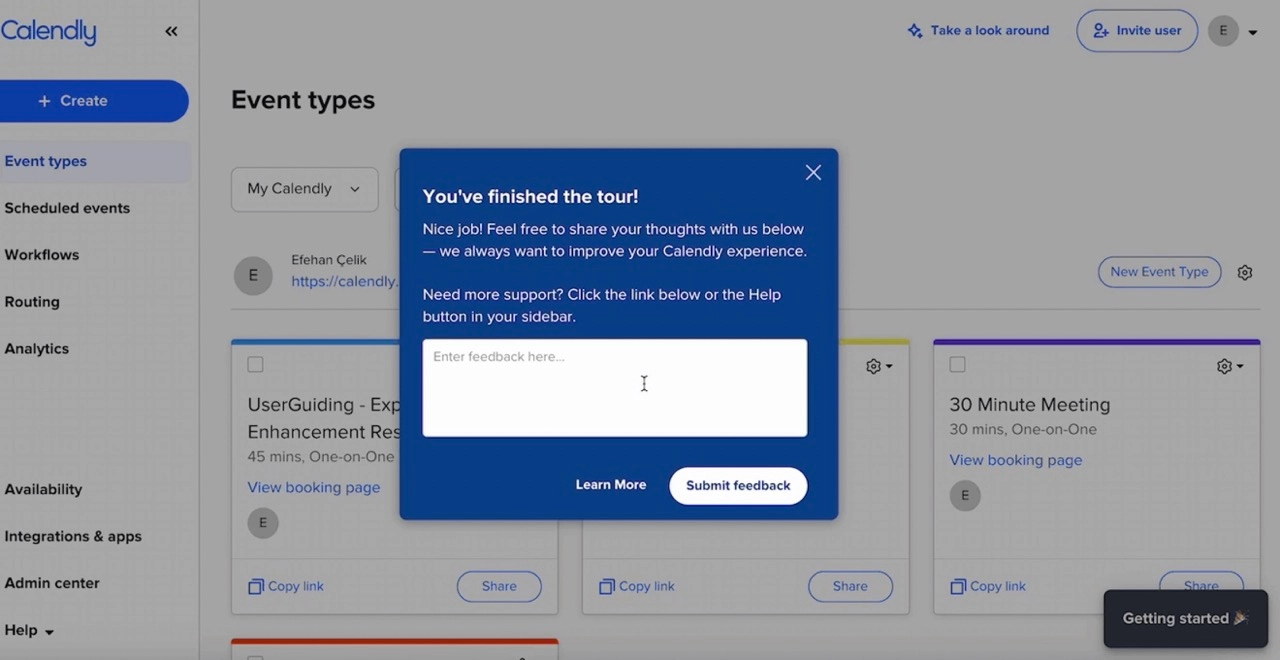
Task: Click the Calendly logo
Action: pos(48,31)
